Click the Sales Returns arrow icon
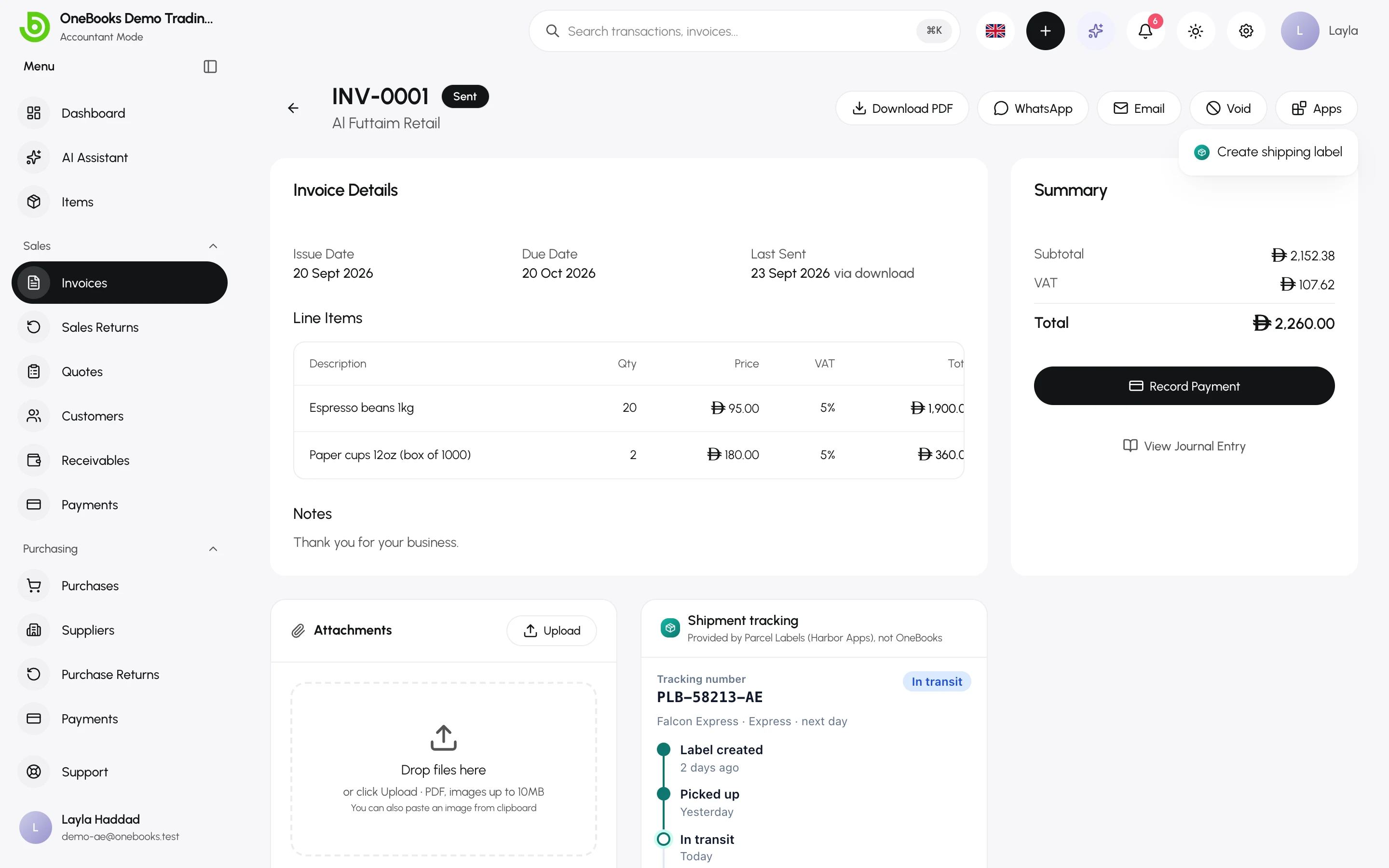 34,327
